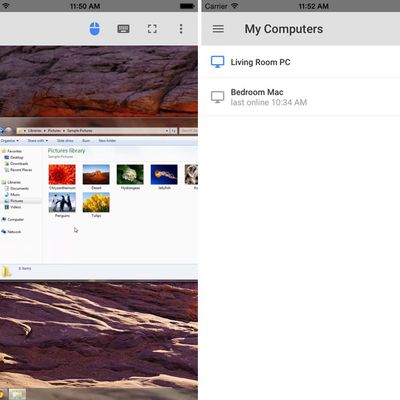Click the address bar refresh button
Viewport: 400px width, 400px height.
point(173,131)
